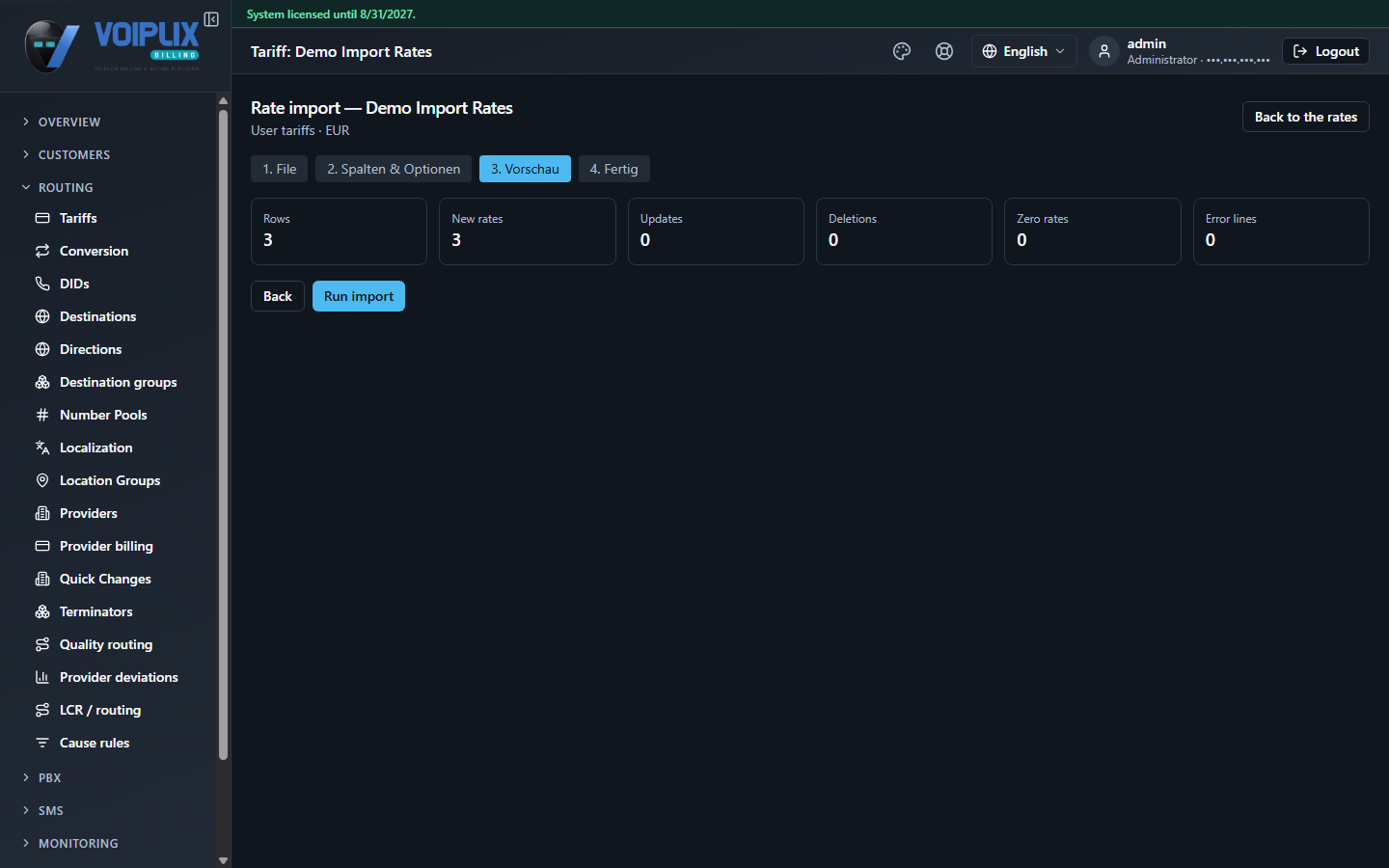The image size is (1389, 868).
Task: Click the sidebar scrollbar down arrow
Action: click(223, 860)
